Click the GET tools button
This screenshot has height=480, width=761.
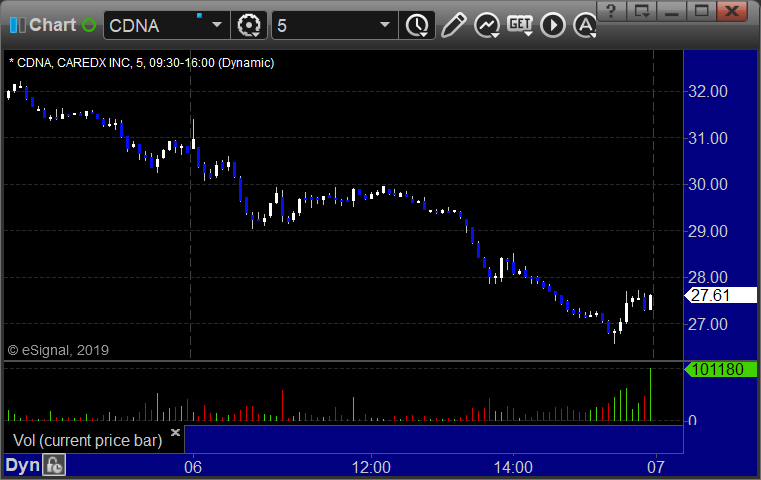point(520,25)
